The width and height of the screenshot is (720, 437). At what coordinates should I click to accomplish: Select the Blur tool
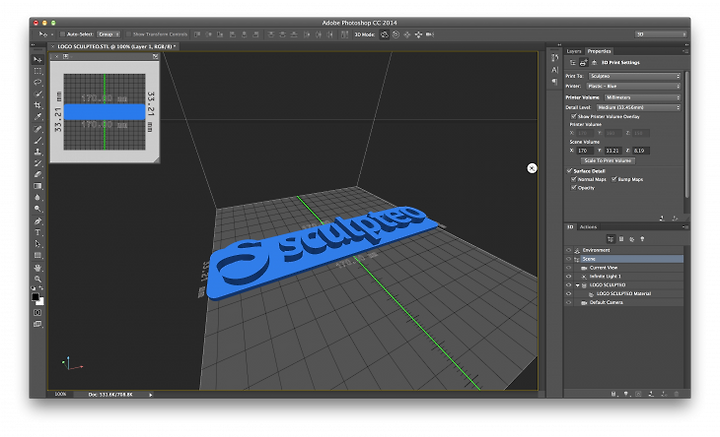point(38,198)
